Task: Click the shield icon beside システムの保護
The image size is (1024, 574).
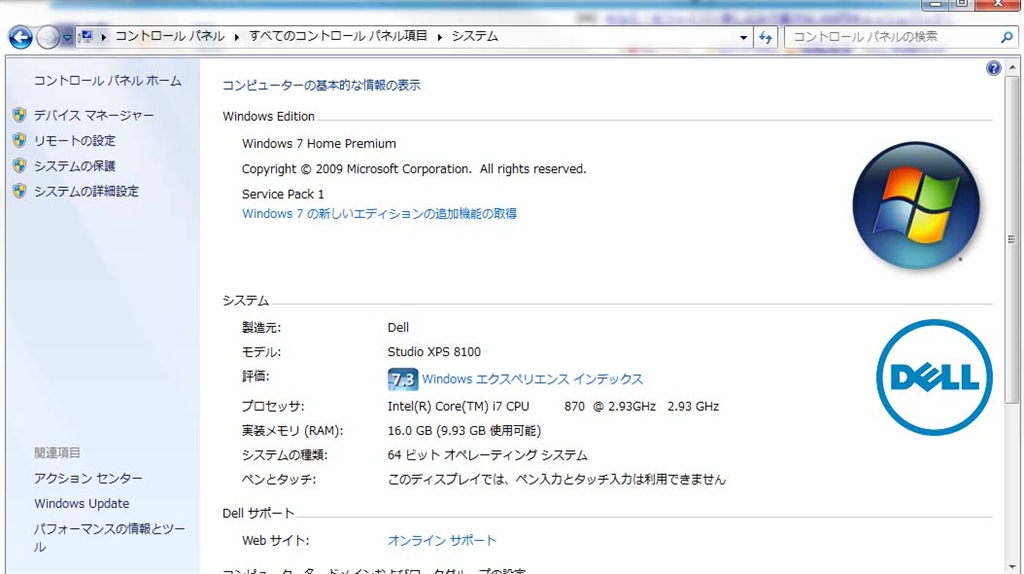Action: (20, 166)
